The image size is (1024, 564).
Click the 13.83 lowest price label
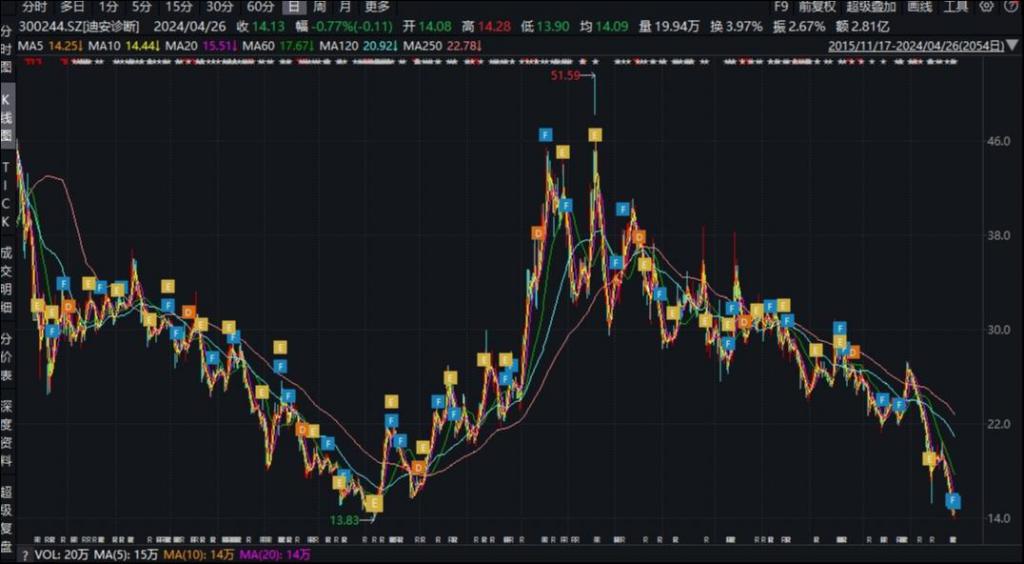[x=341, y=520]
